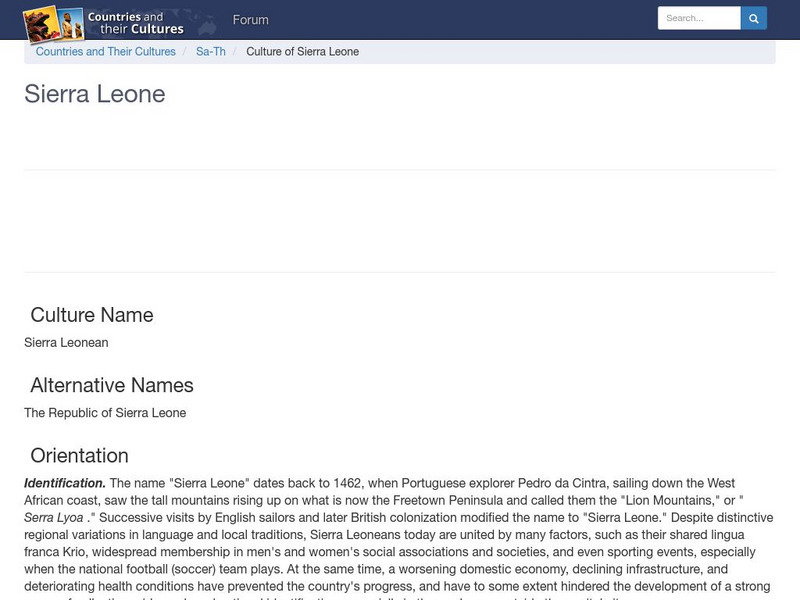This screenshot has height=600, width=800.
Task: Click the Alternative Names section heading
Action: point(113,385)
